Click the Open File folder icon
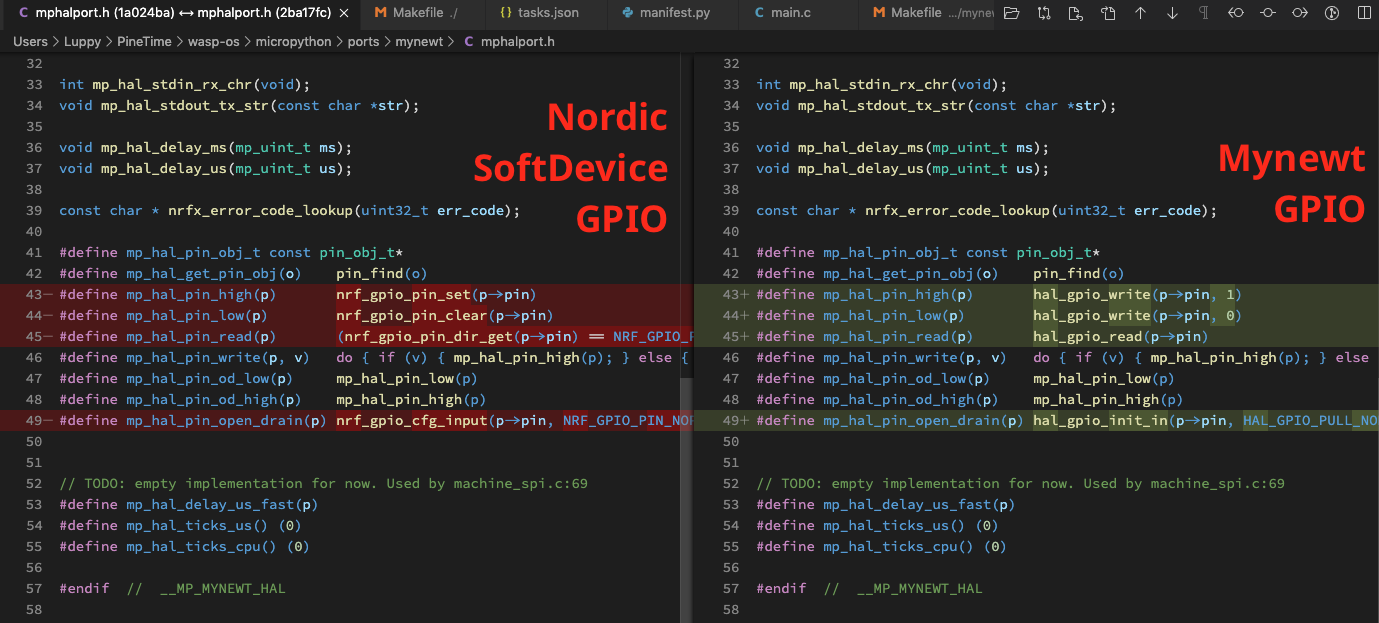1379x623 pixels. click(x=1011, y=14)
